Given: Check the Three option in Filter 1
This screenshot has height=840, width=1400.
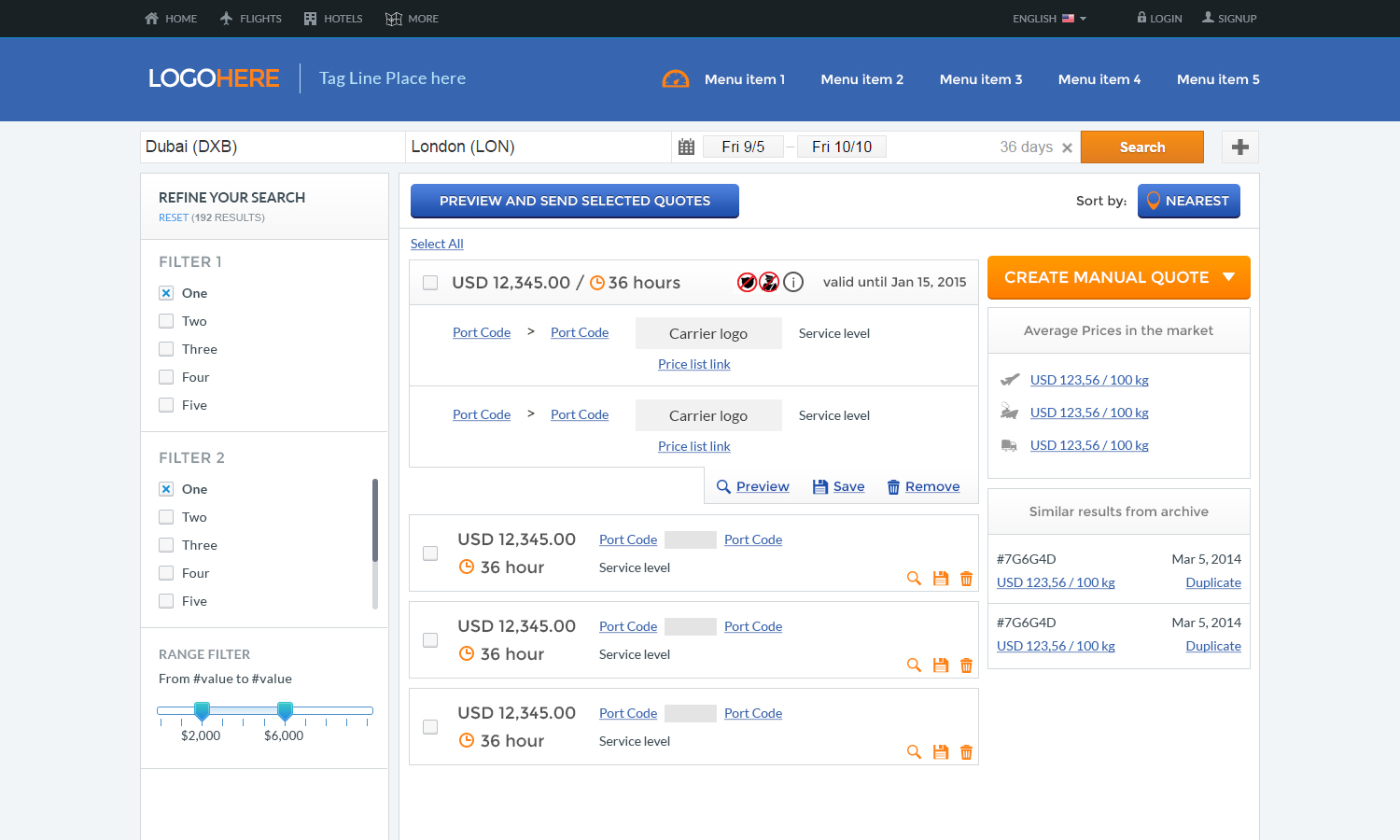Looking at the screenshot, I should (166, 349).
